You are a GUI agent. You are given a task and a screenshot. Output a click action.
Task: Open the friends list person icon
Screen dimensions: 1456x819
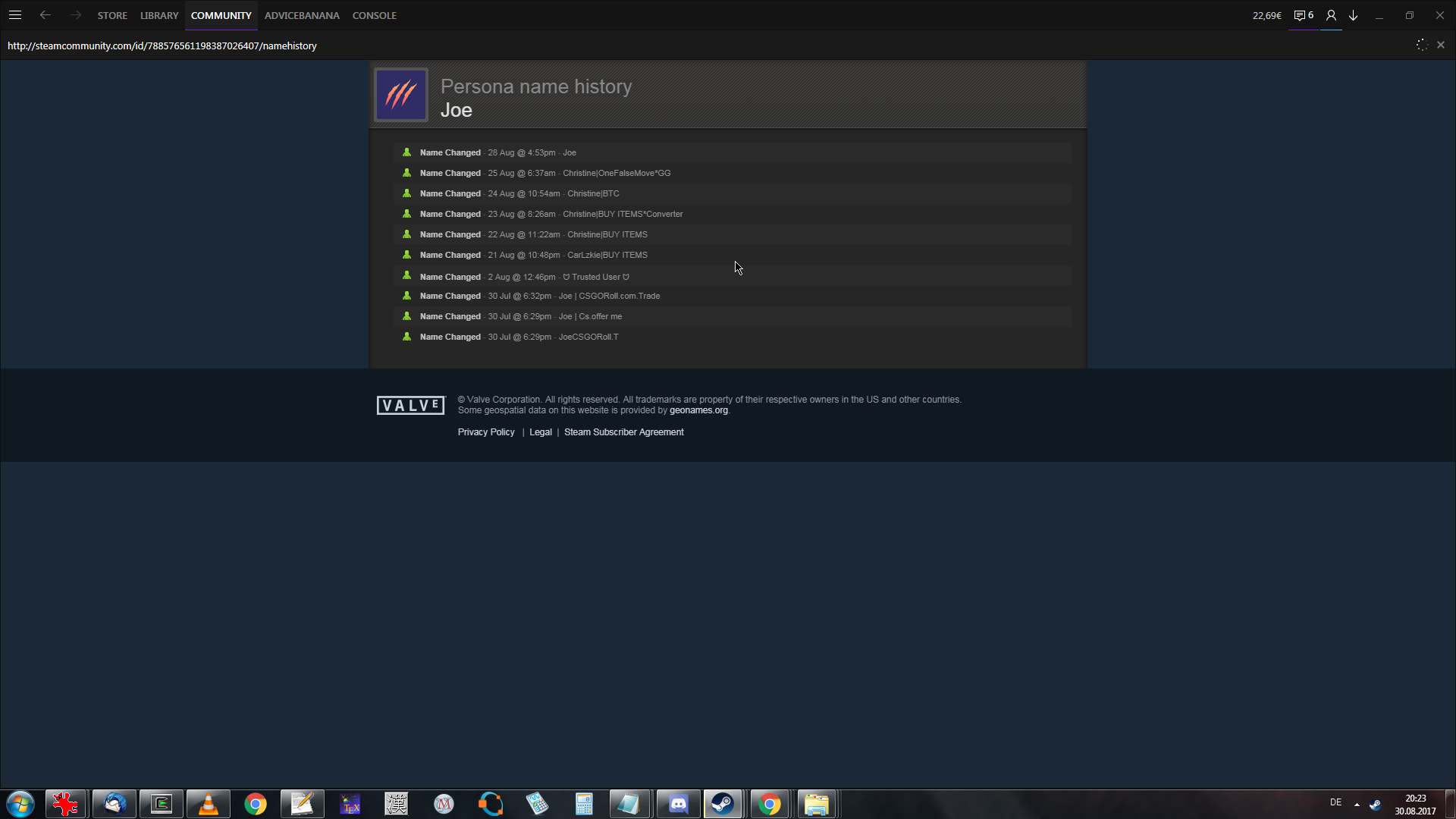(x=1331, y=15)
